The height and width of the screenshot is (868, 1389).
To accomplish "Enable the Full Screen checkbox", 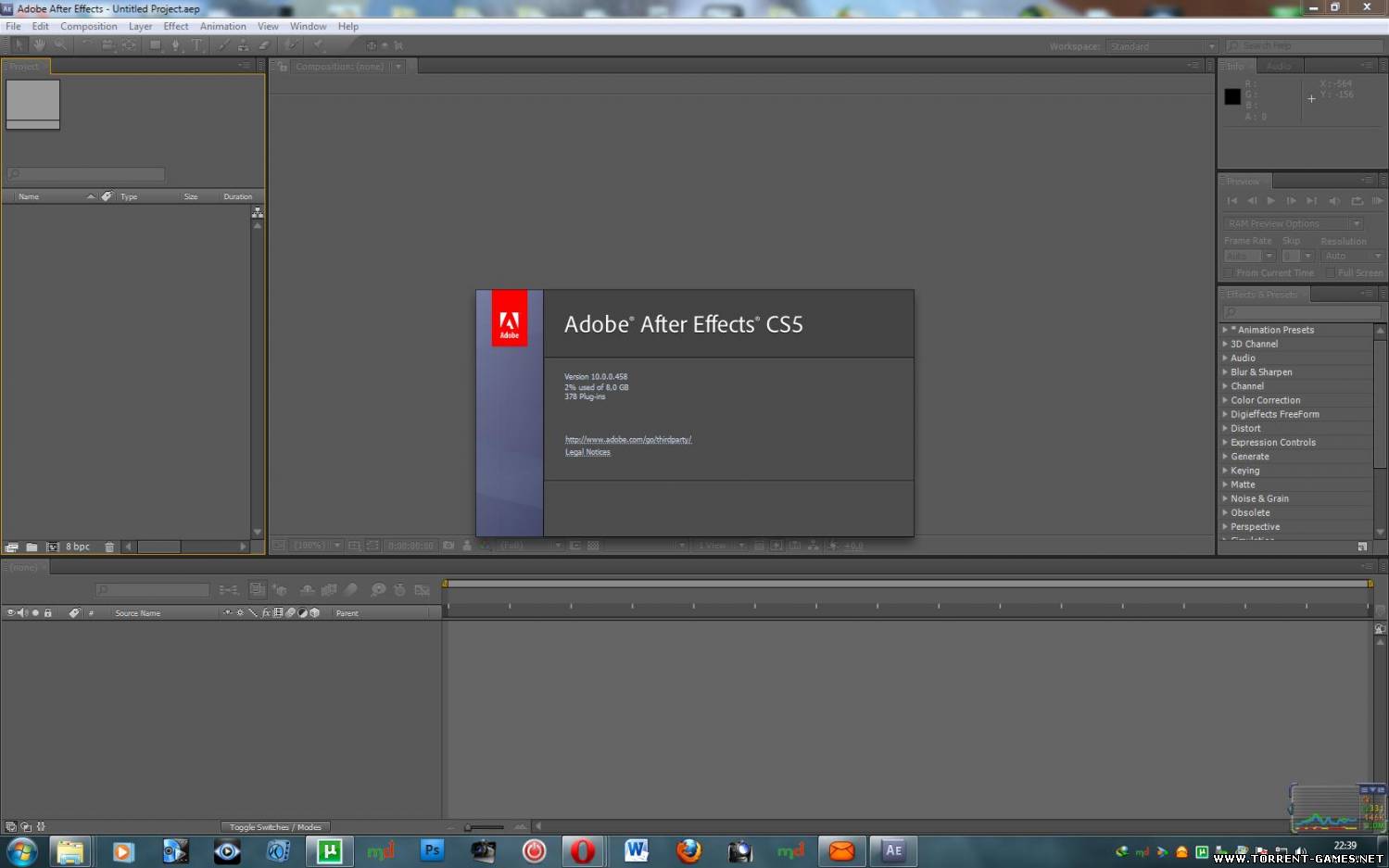I will (1331, 273).
